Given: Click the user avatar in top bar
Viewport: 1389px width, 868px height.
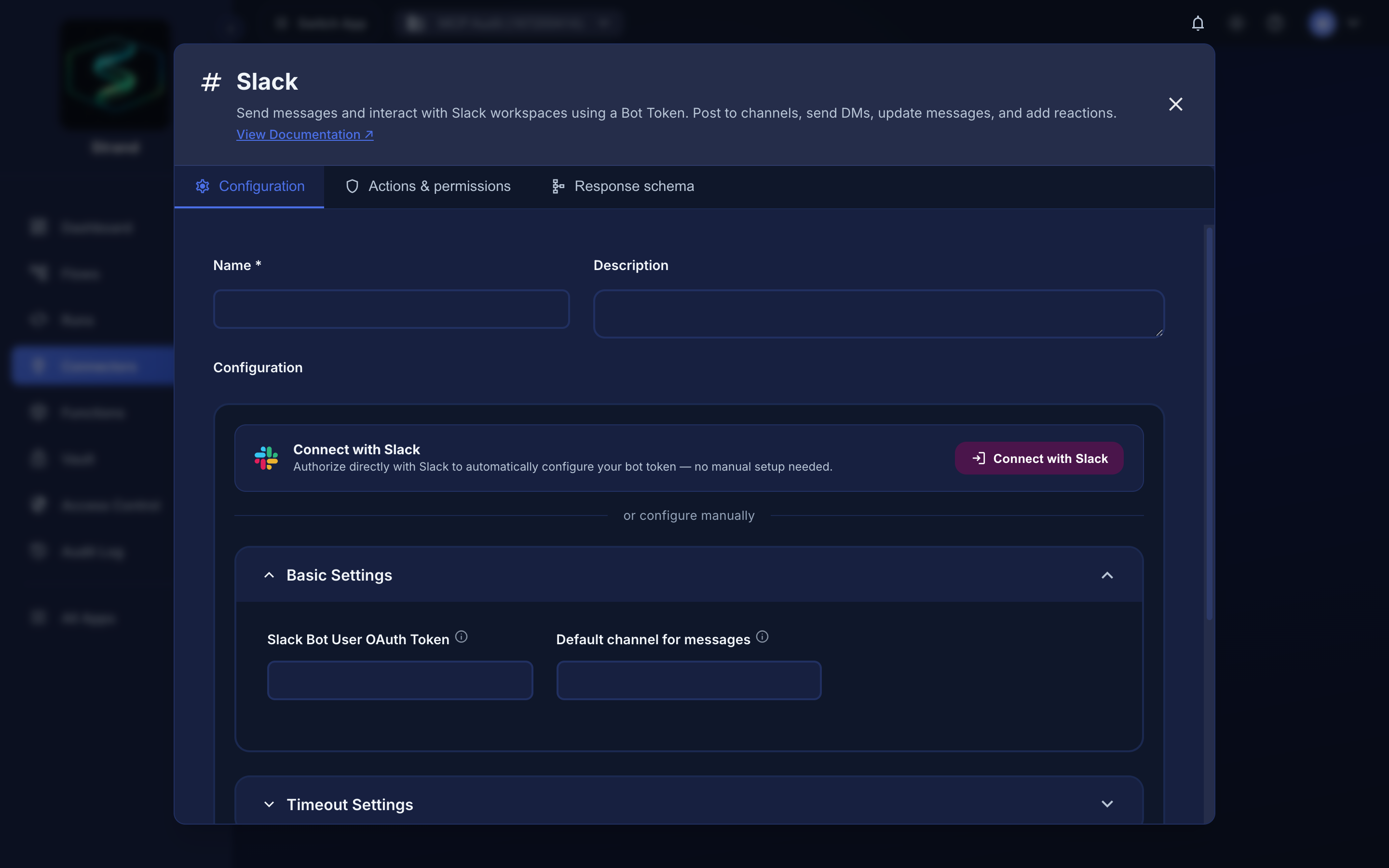Looking at the screenshot, I should point(1322,23).
